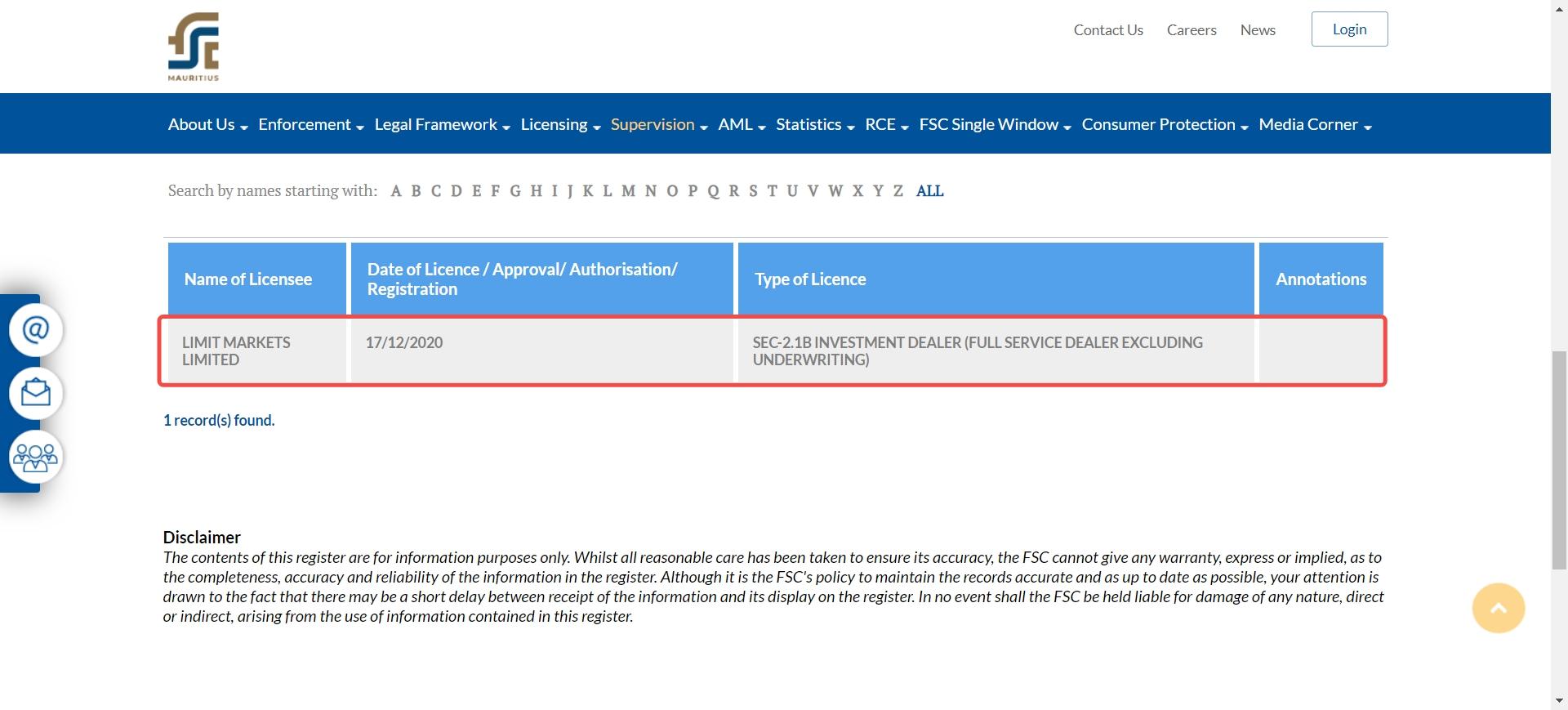Open the Statistics dropdown
Screen dimensions: 1568x710
pos(815,124)
